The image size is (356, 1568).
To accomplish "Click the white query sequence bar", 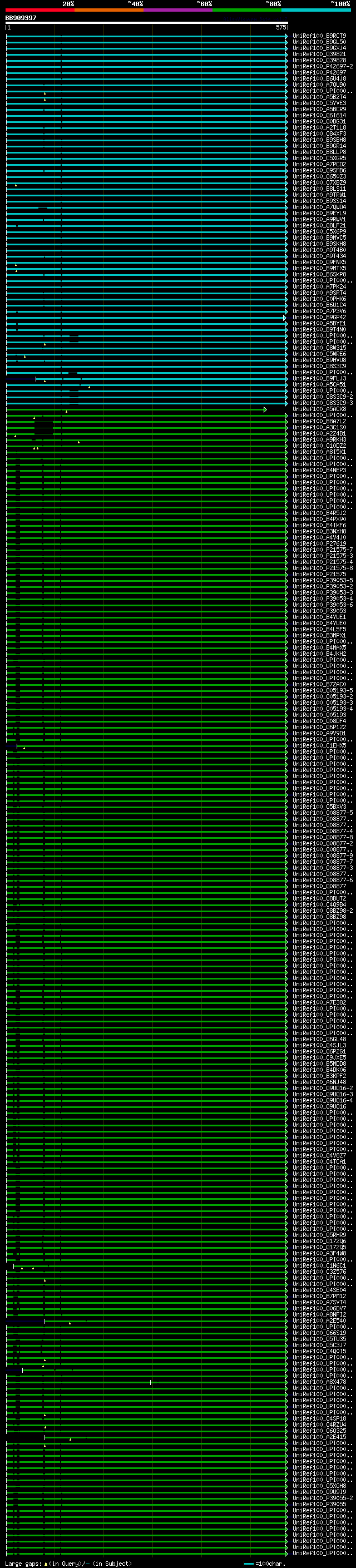I will (x=147, y=22).
